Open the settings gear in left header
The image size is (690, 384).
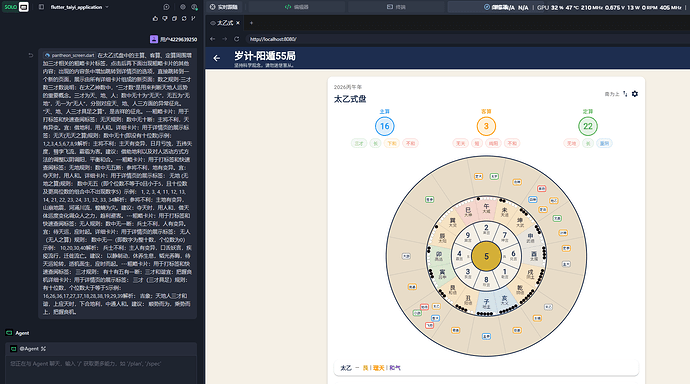point(183,7)
